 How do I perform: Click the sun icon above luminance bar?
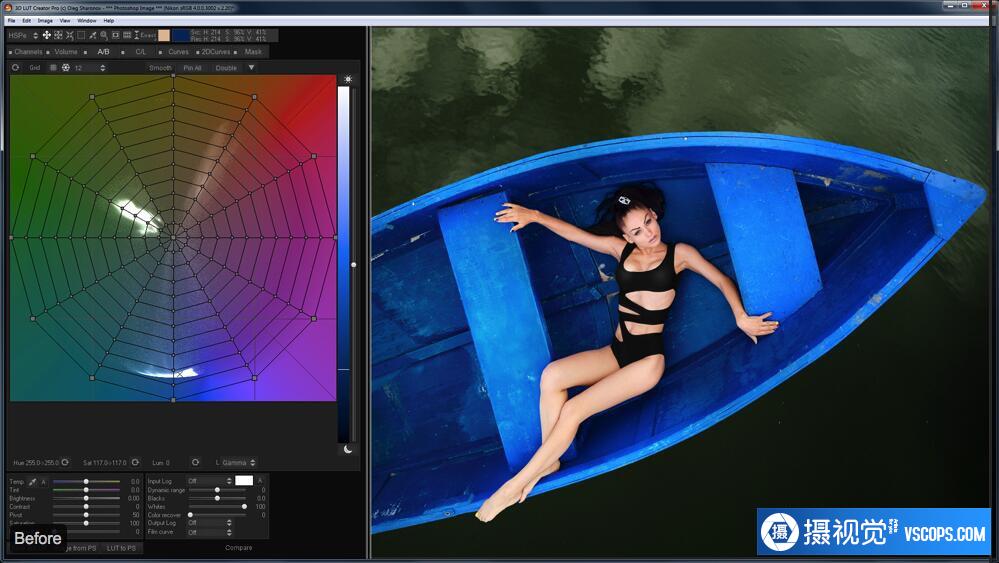tap(348, 78)
